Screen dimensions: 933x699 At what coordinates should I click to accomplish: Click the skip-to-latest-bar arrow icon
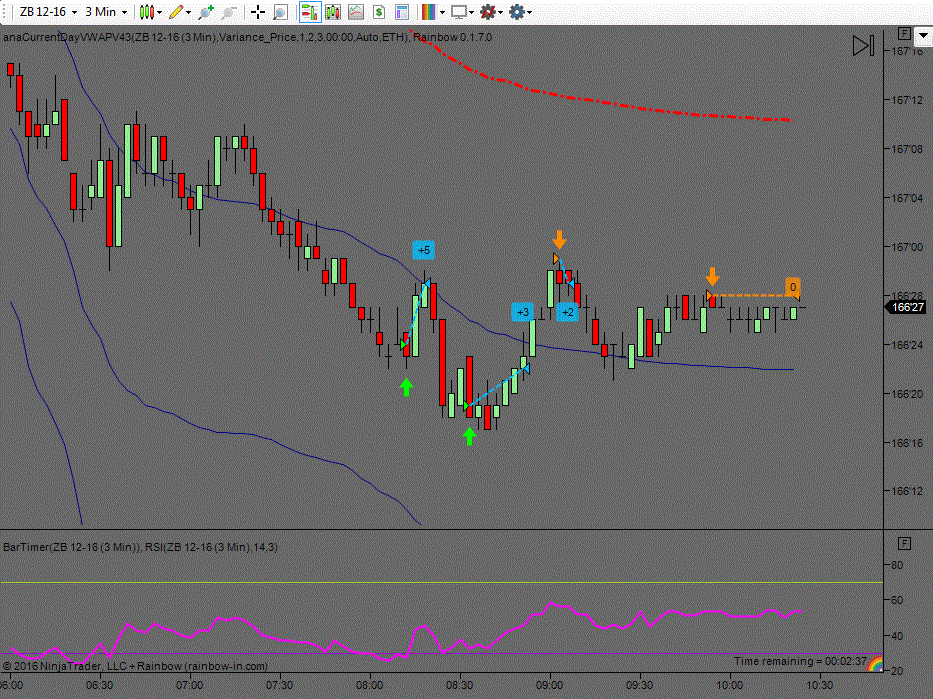pyautogui.click(x=863, y=46)
